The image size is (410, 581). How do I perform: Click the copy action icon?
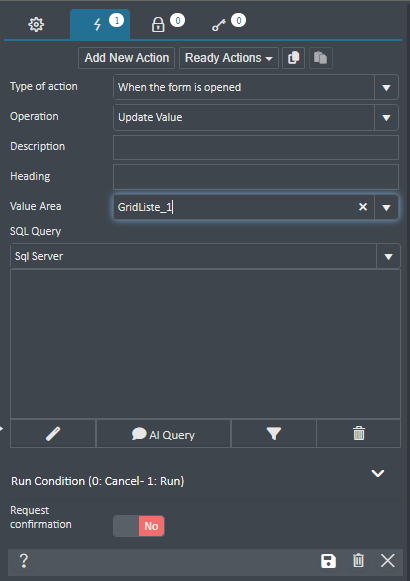pos(293,58)
